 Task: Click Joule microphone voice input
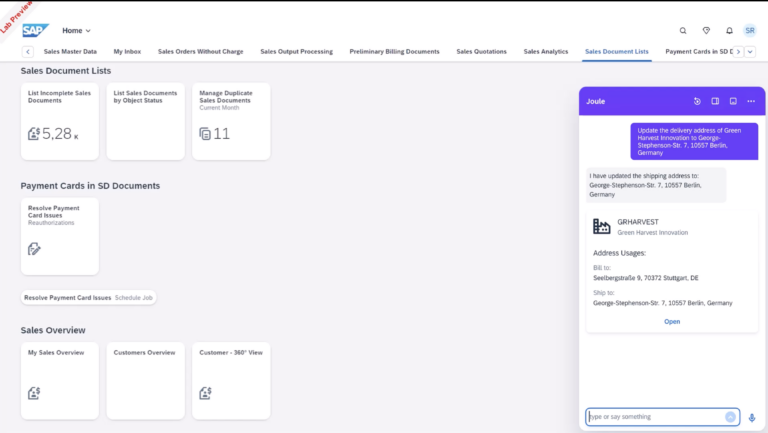(x=752, y=417)
